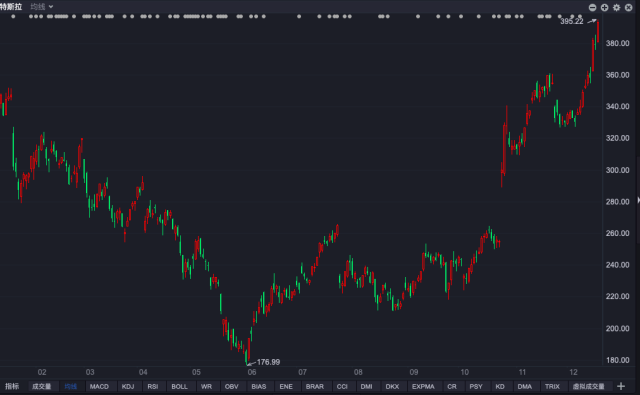Click the 12 month label on time axis
The image size is (640, 395).
[573, 372]
